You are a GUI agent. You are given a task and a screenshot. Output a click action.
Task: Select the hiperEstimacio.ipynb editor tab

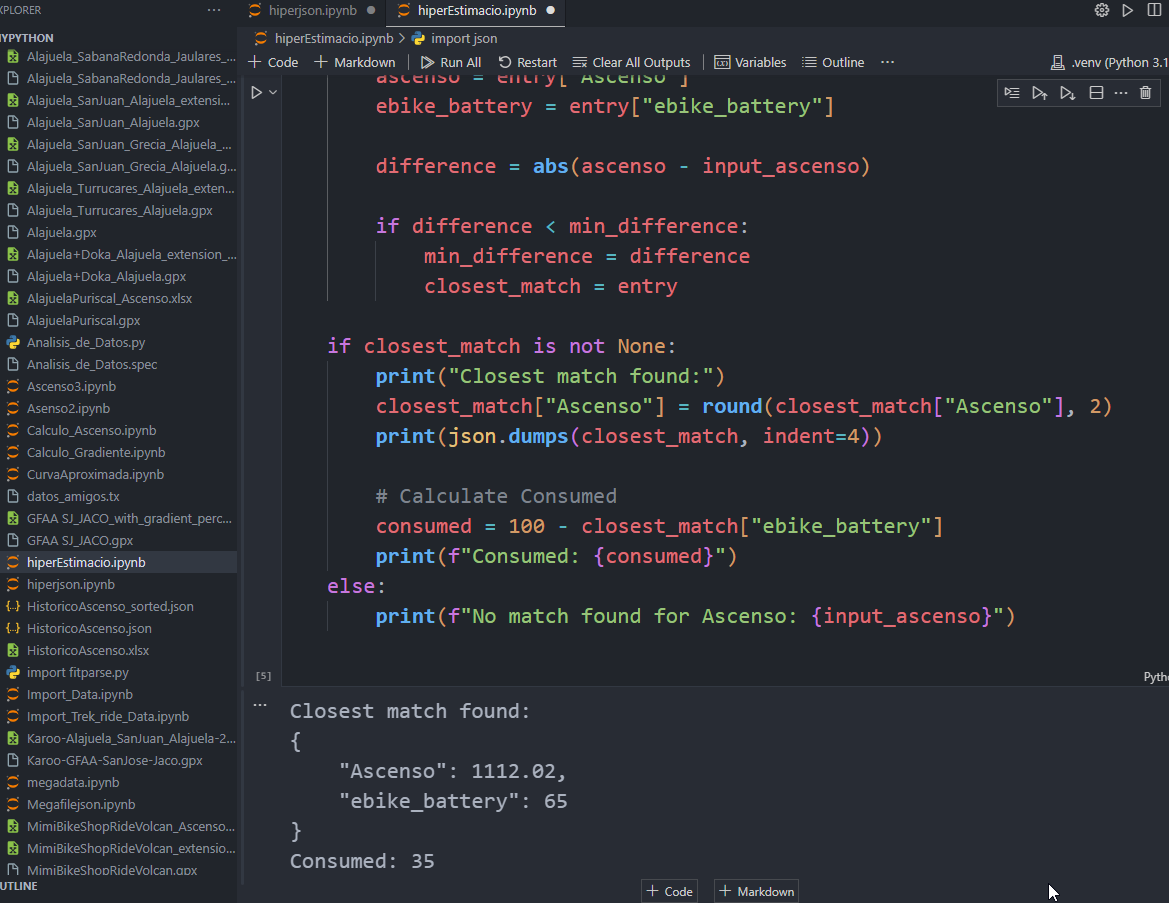475,10
